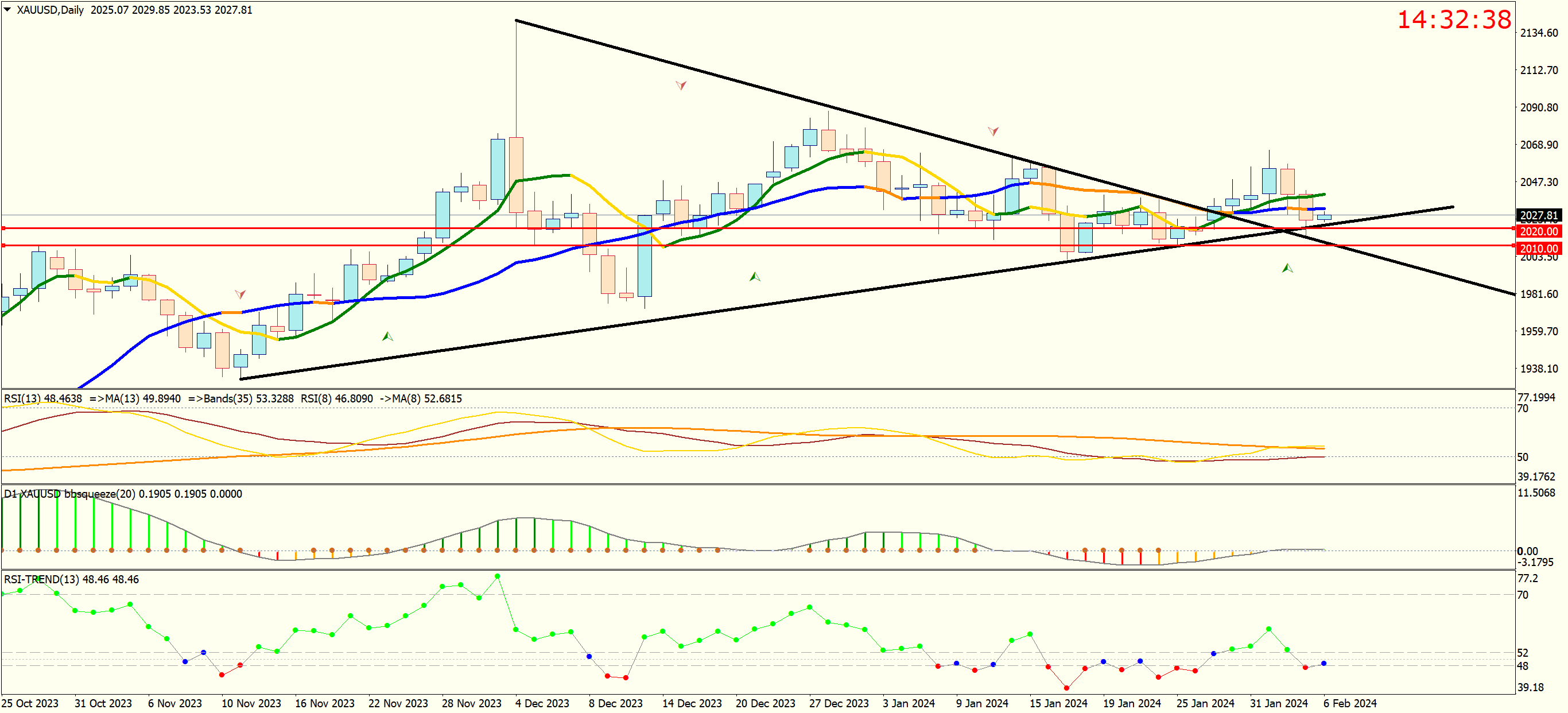Select the top start of the descending black trendline
Screen dimensions: 1568x713
516,21
